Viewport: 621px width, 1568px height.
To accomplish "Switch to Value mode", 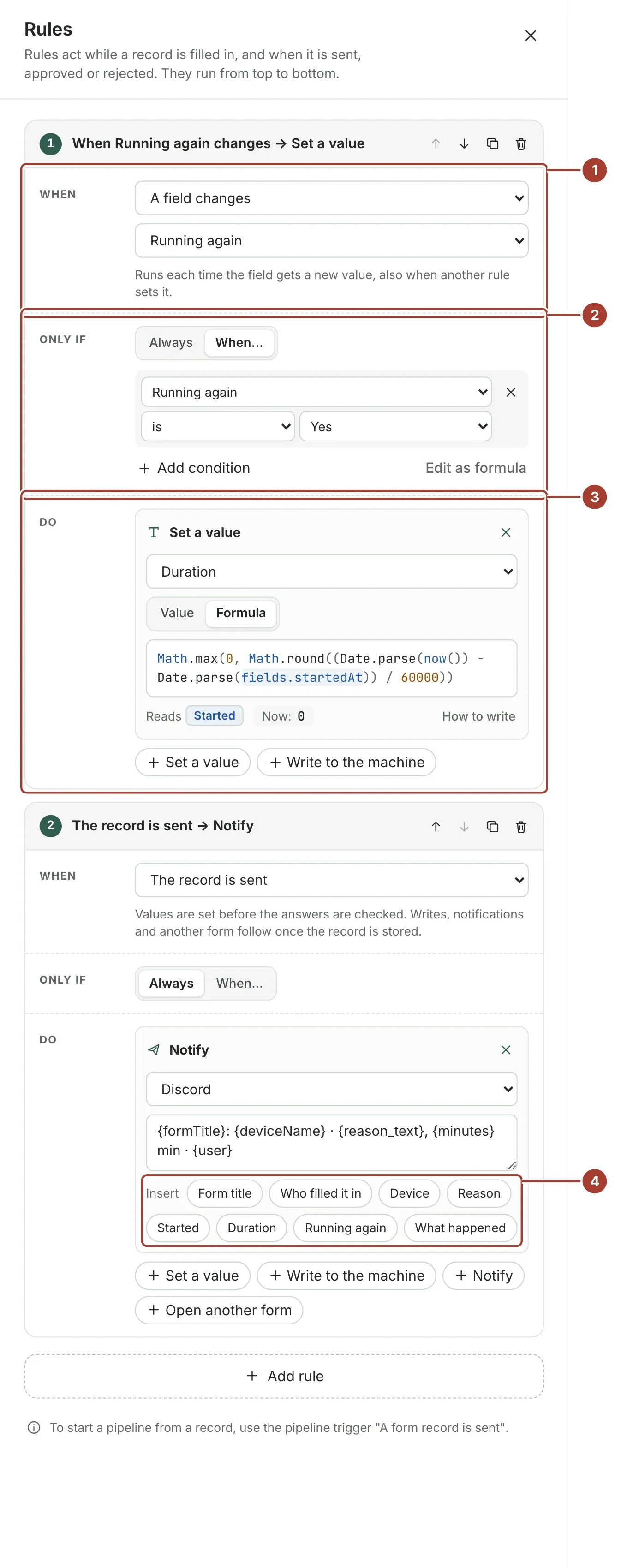I will tap(177, 613).
